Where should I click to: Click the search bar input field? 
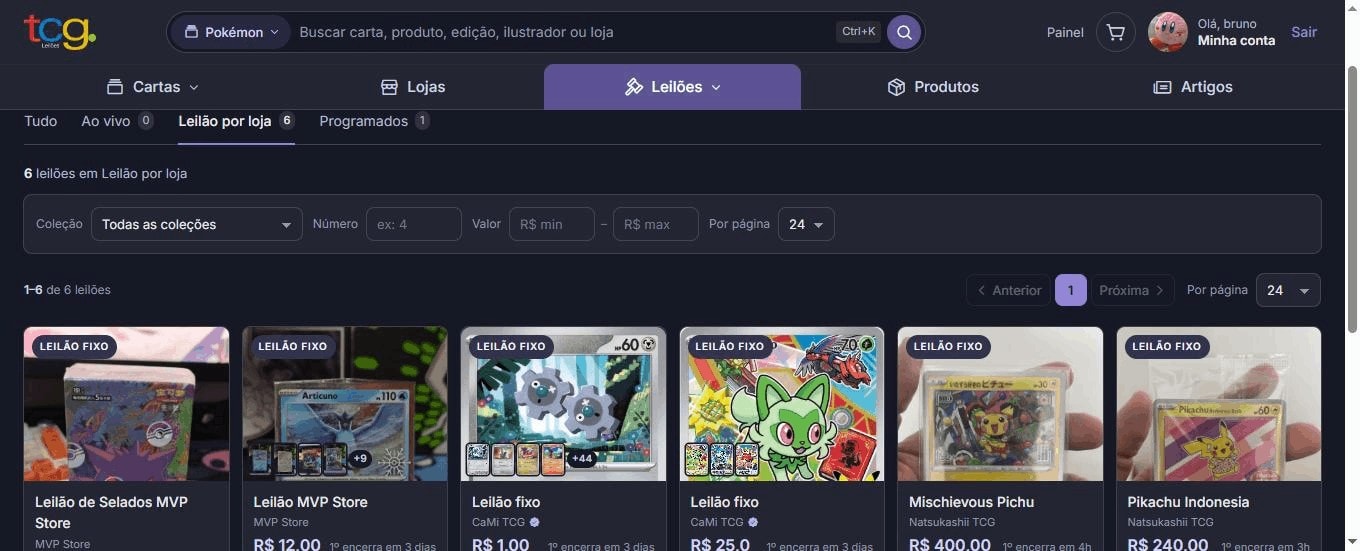(x=565, y=32)
